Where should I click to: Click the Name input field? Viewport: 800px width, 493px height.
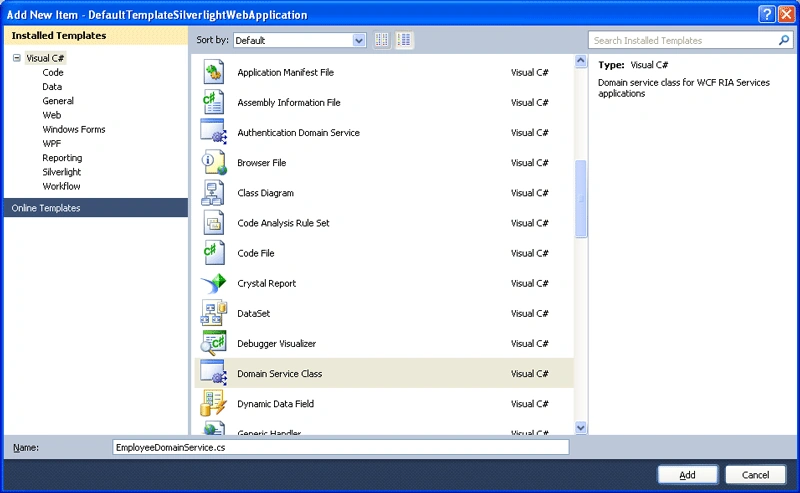(340, 447)
